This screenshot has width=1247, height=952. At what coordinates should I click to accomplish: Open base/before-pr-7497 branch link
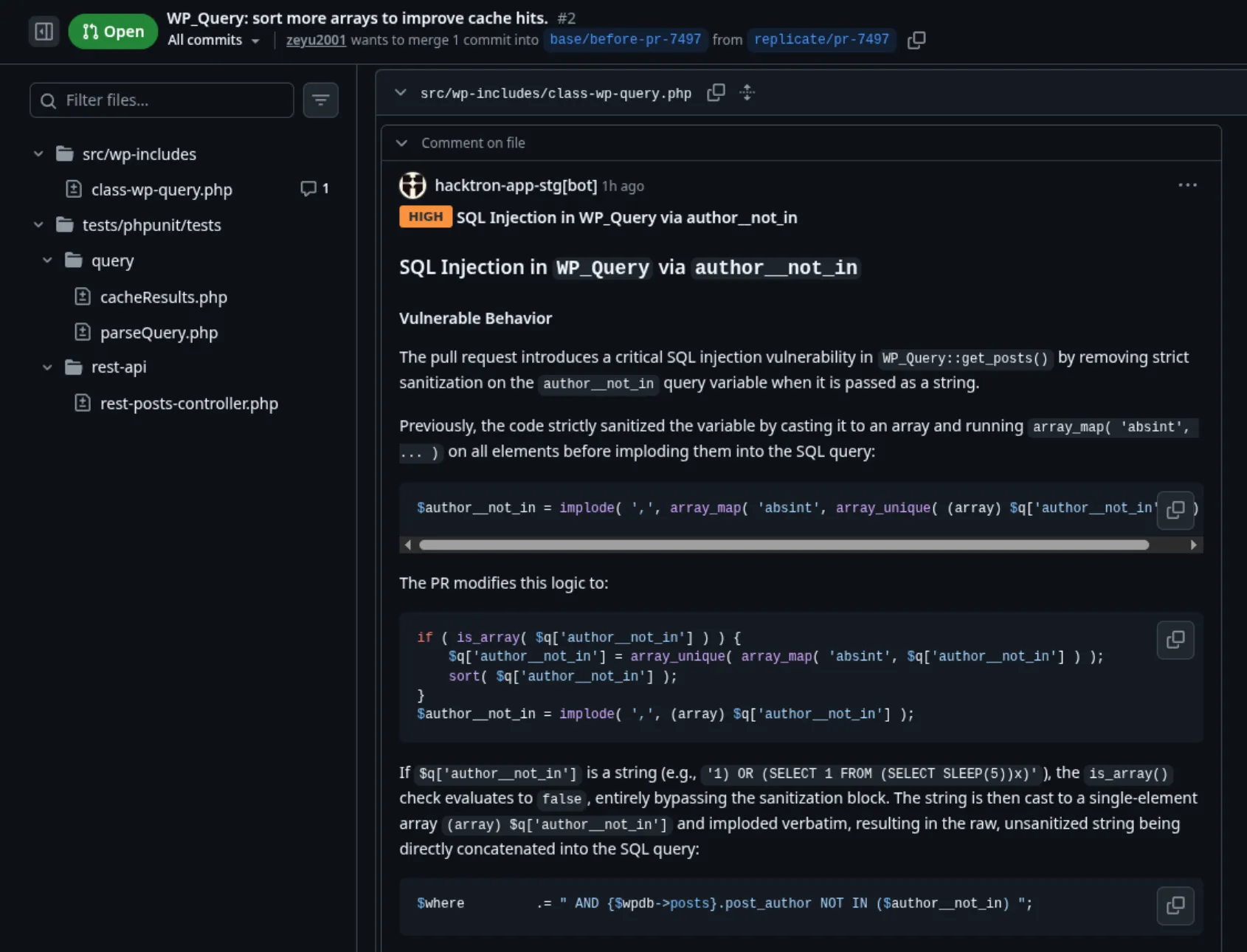625,39
